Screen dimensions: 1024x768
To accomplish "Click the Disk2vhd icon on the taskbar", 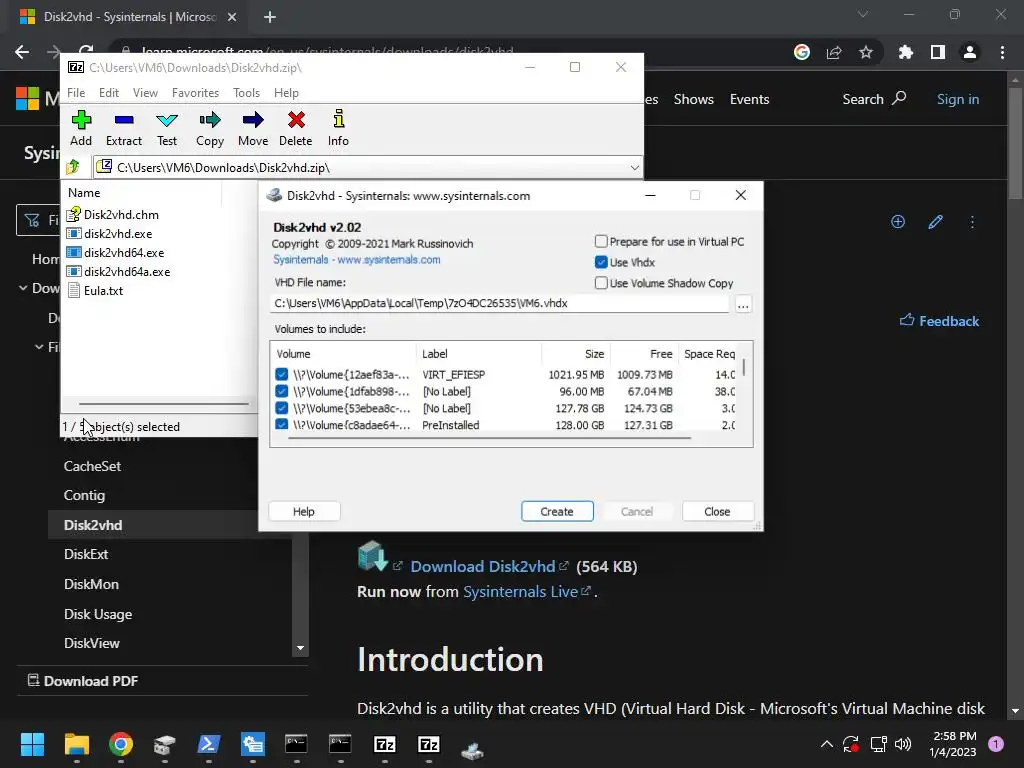I will point(472,750).
